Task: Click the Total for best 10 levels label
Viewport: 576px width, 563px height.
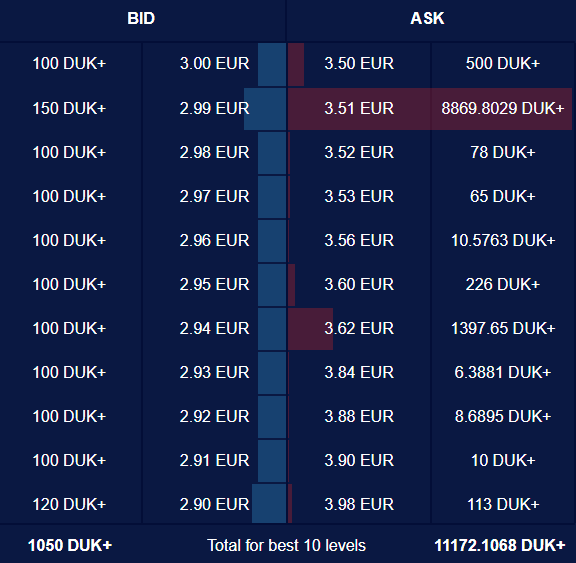Action: point(287,545)
